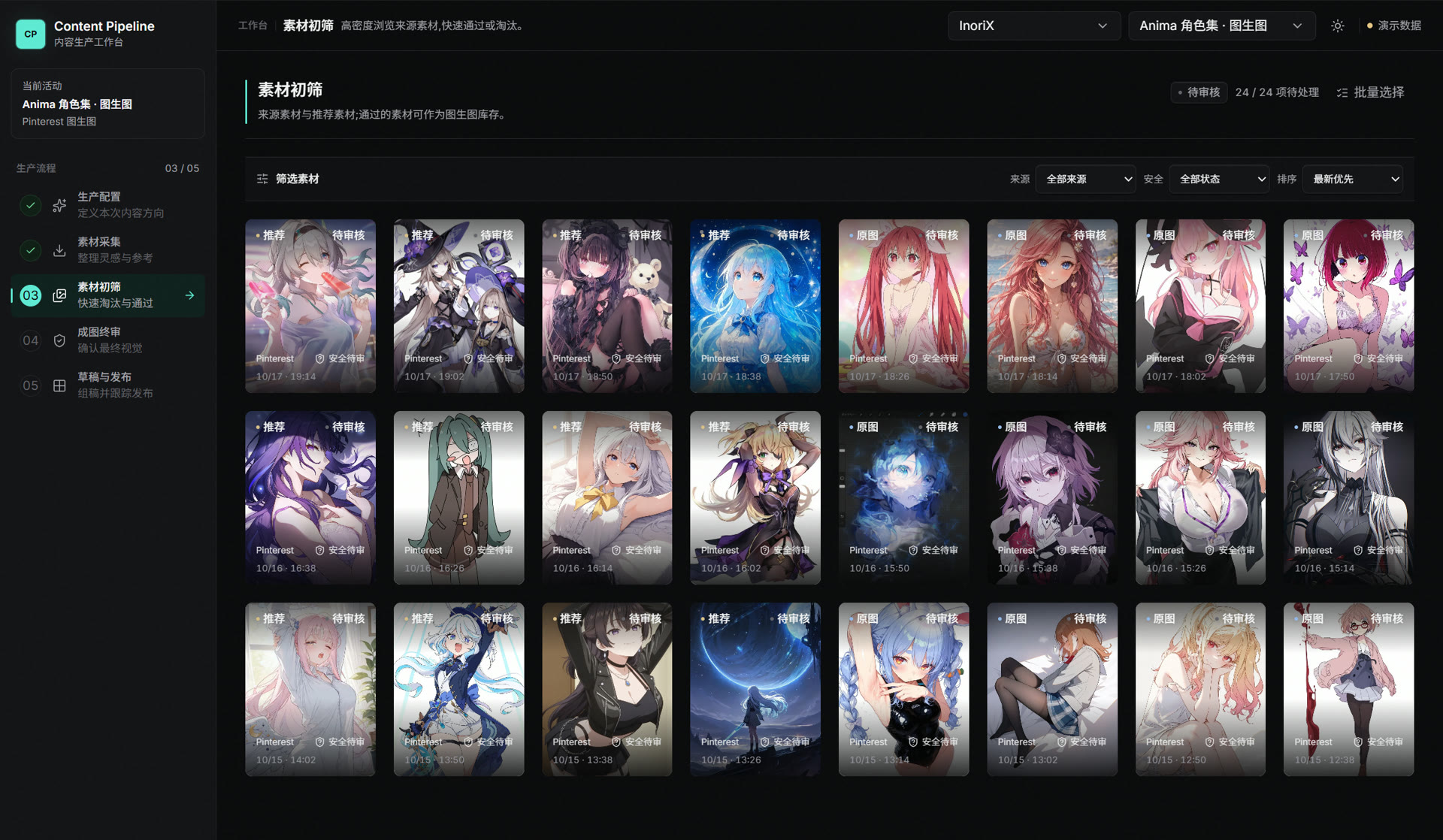Open the Anima 角色集 · 图生图 campaign dropdown
This screenshot has height=840, width=1443.
pyautogui.click(x=1221, y=26)
